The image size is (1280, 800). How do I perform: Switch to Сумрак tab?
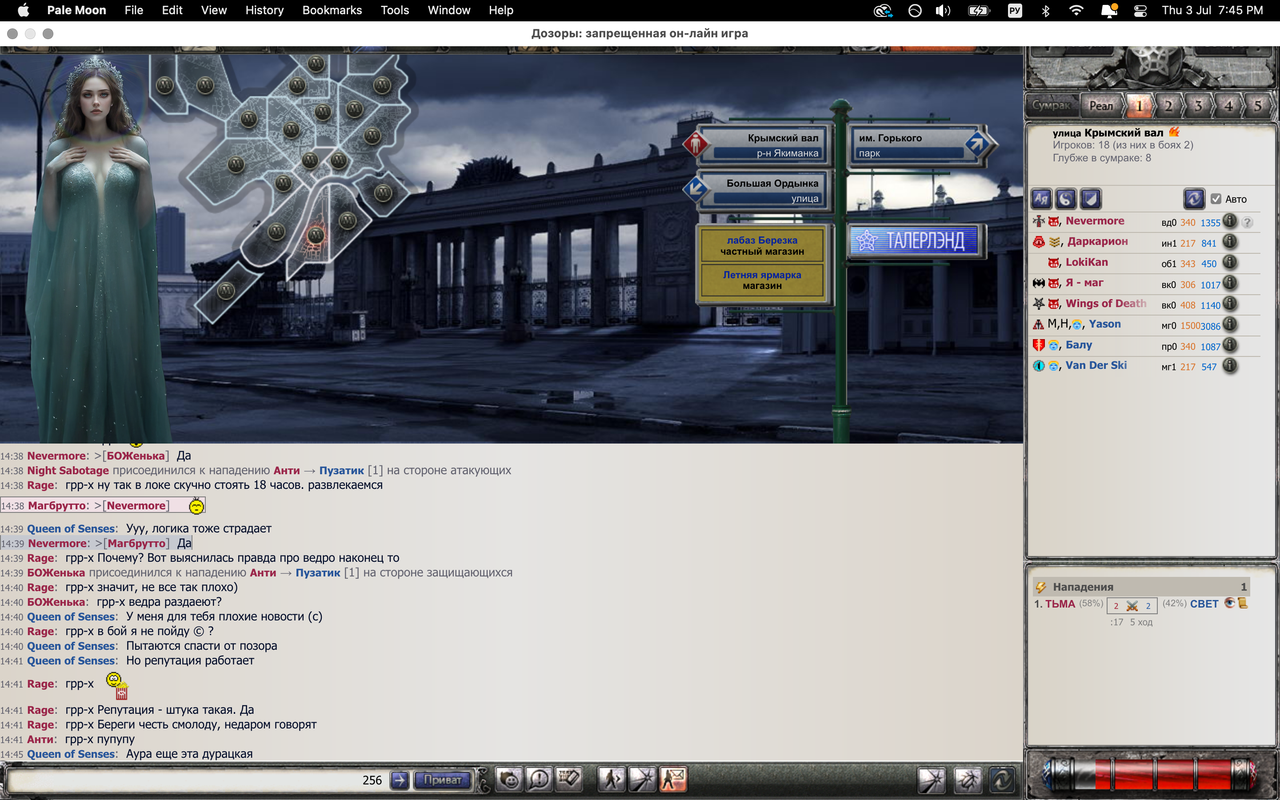click(x=1051, y=105)
